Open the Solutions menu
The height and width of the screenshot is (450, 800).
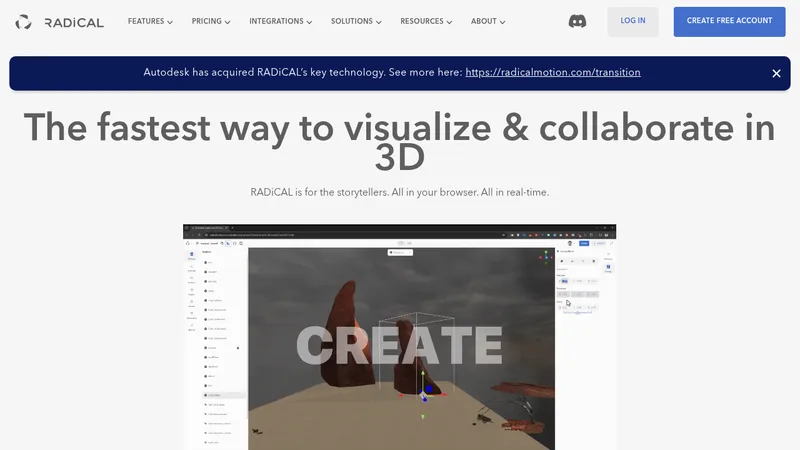click(356, 21)
